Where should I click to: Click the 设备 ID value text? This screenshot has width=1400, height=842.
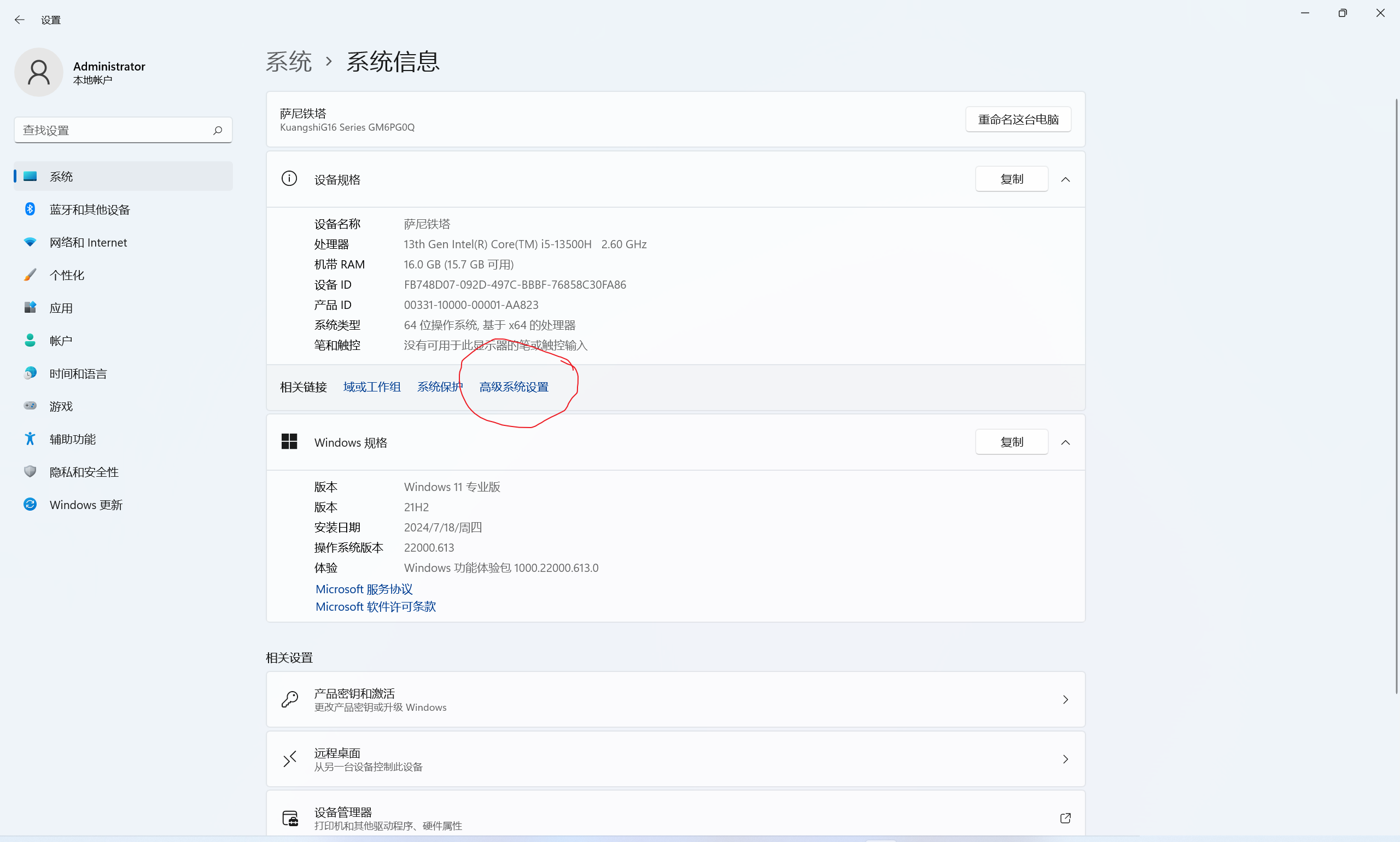coord(515,285)
